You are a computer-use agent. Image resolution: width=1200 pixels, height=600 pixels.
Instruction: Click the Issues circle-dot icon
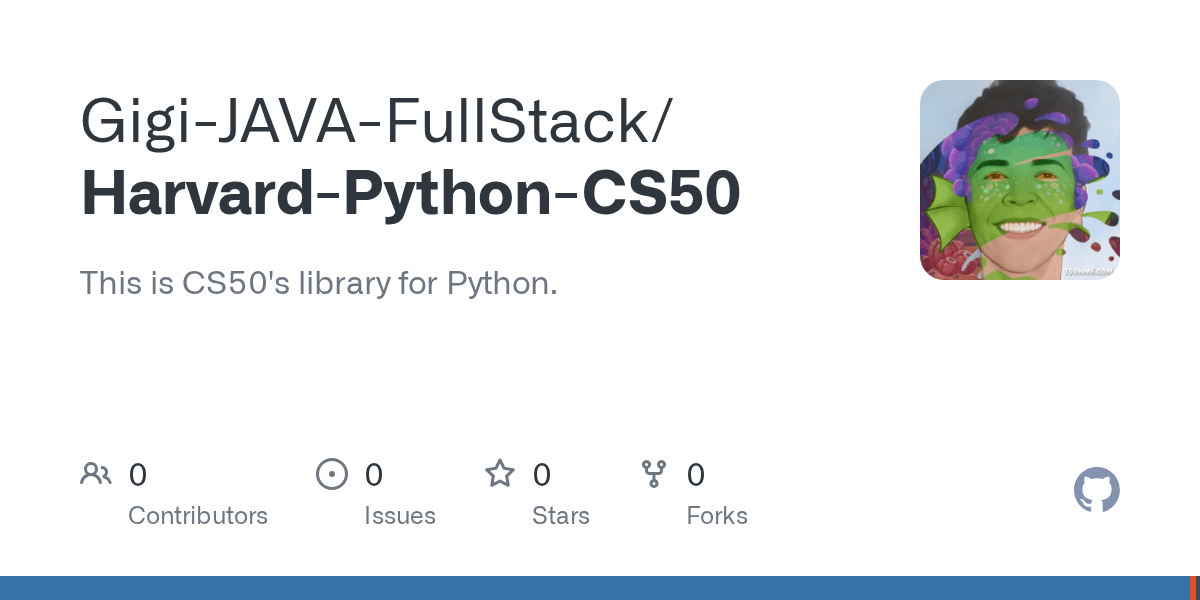point(332,474)
